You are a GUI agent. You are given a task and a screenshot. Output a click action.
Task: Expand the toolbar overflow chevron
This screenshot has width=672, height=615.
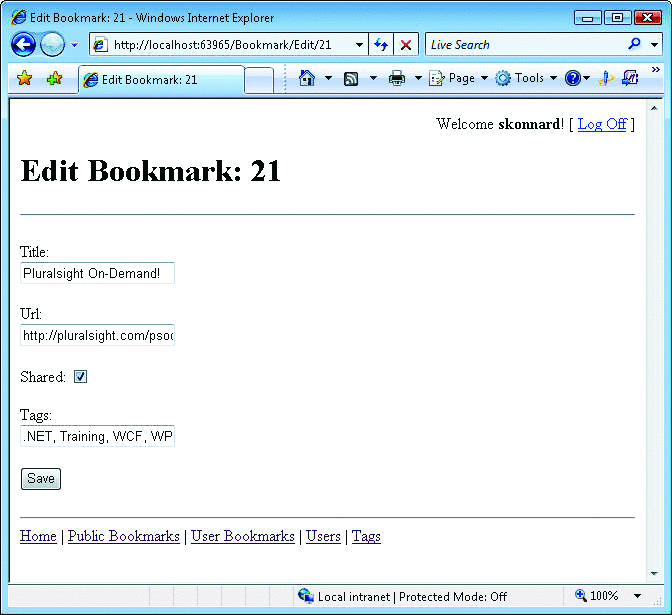(x=655, y=69)
